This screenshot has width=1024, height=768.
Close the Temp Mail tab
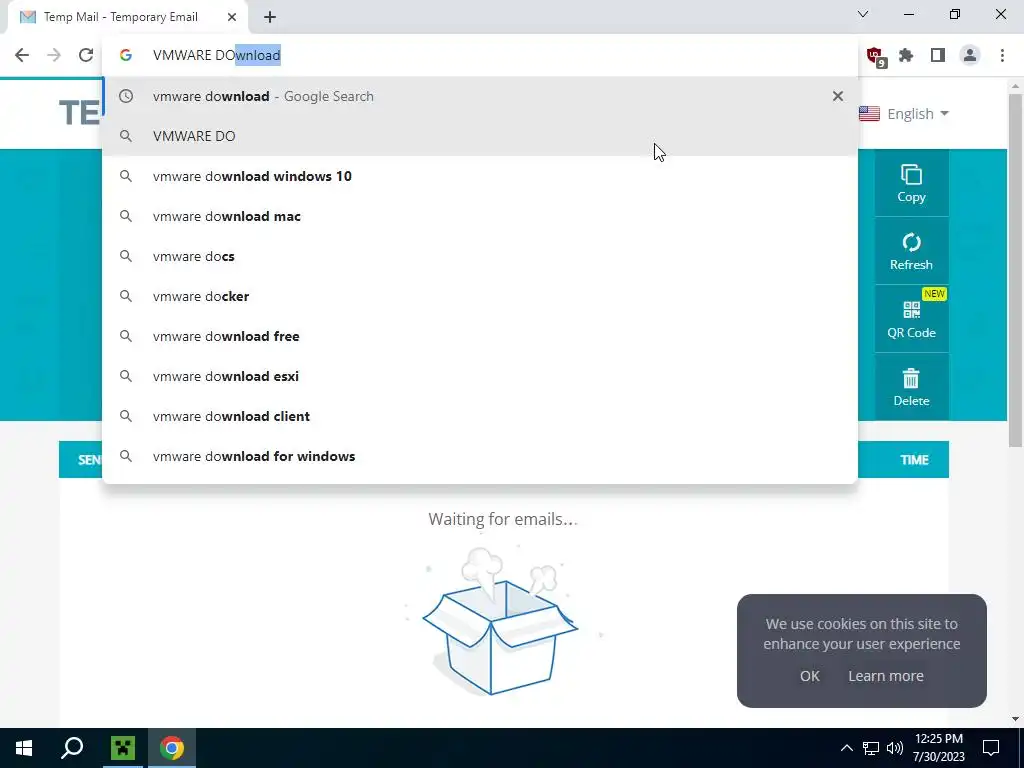click(x=232, y=17)
